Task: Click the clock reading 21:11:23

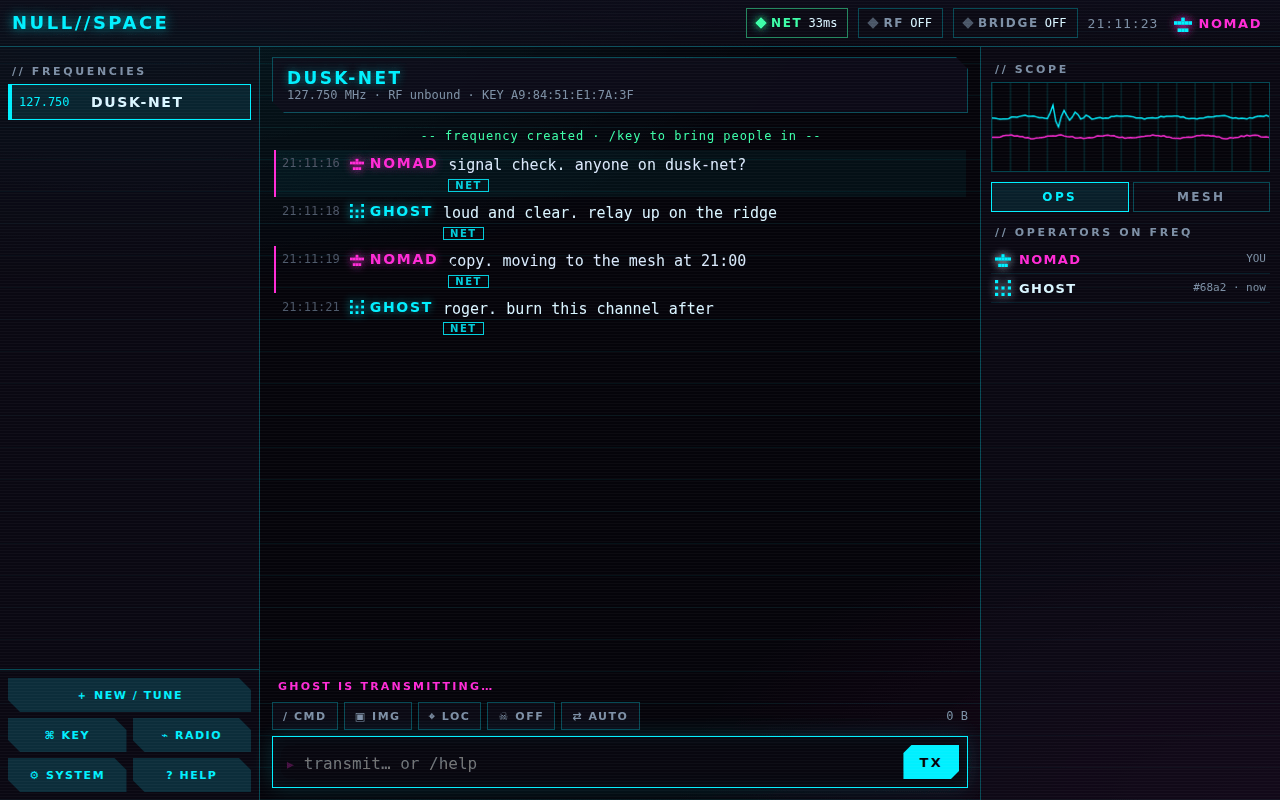Action: click(1122, 24)
